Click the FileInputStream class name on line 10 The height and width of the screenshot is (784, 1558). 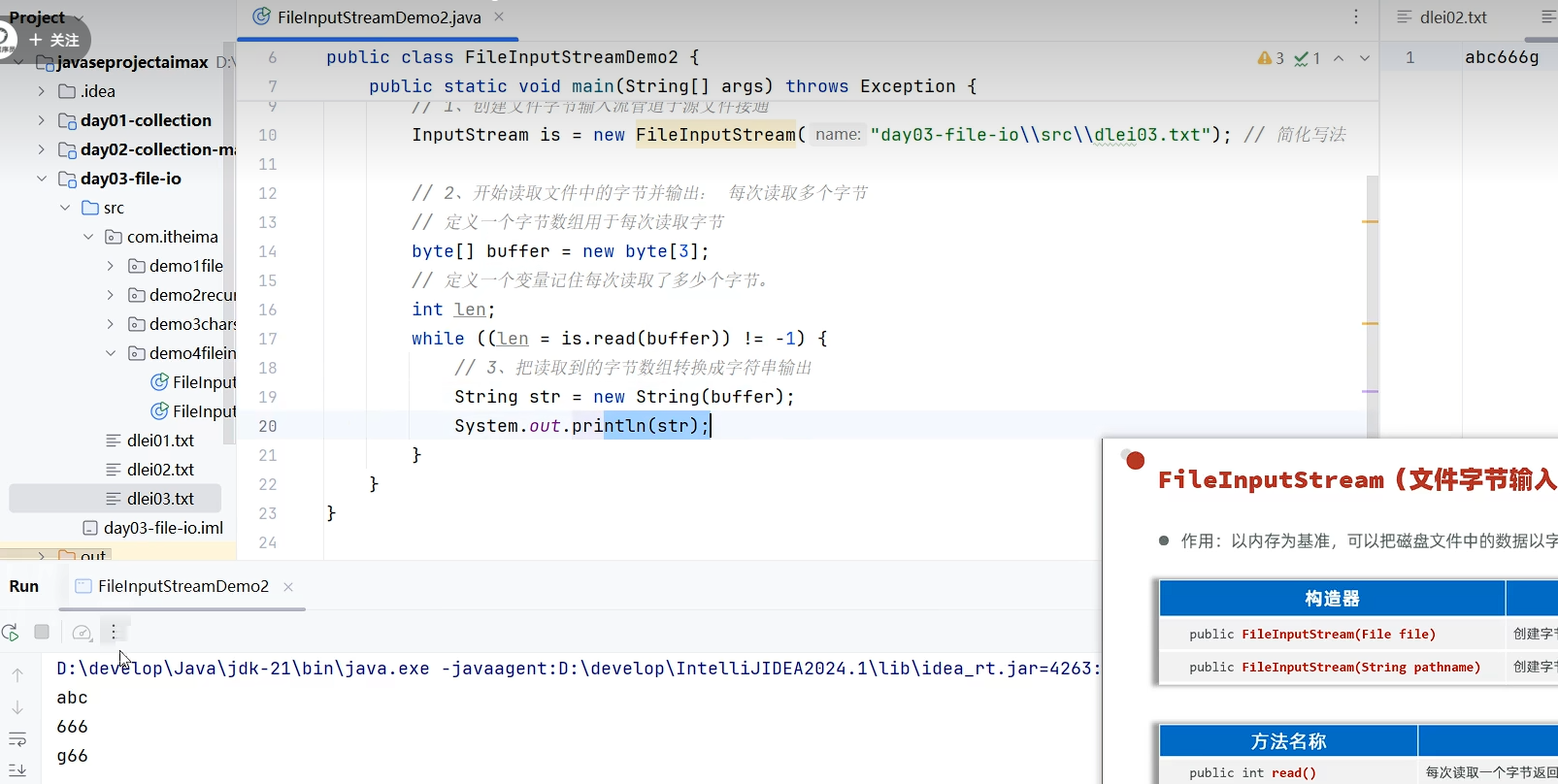click(715, 135)
